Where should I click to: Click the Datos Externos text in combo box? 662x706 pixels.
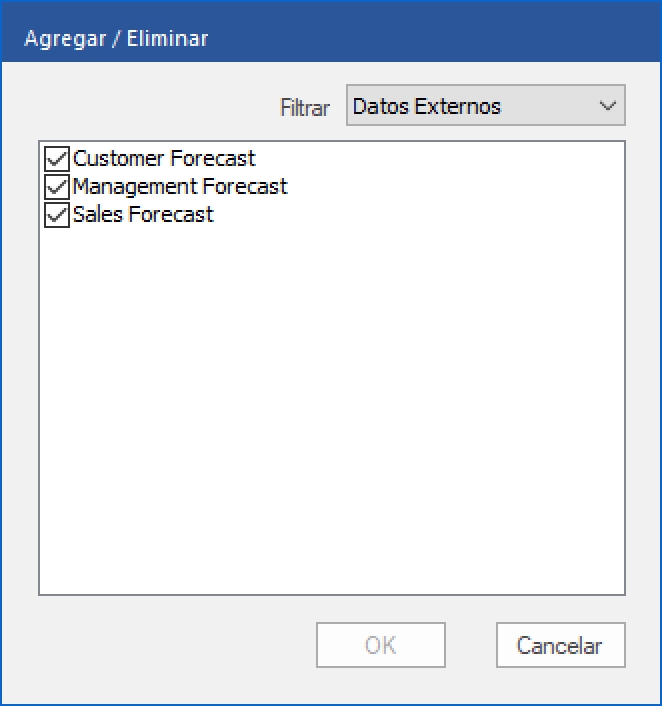(x=427, y=106)
